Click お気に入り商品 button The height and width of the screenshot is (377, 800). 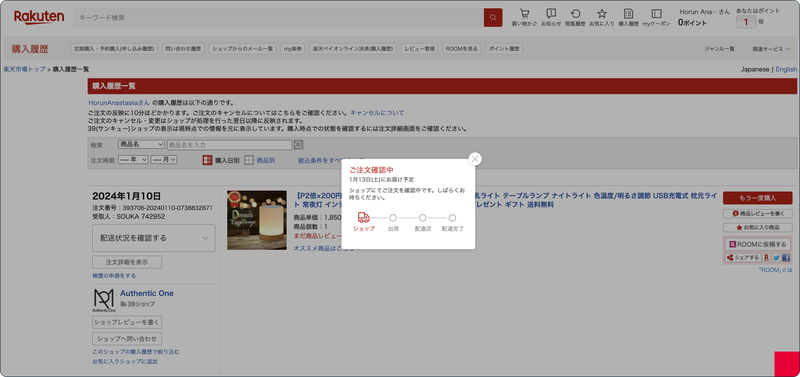click(758, 228)
